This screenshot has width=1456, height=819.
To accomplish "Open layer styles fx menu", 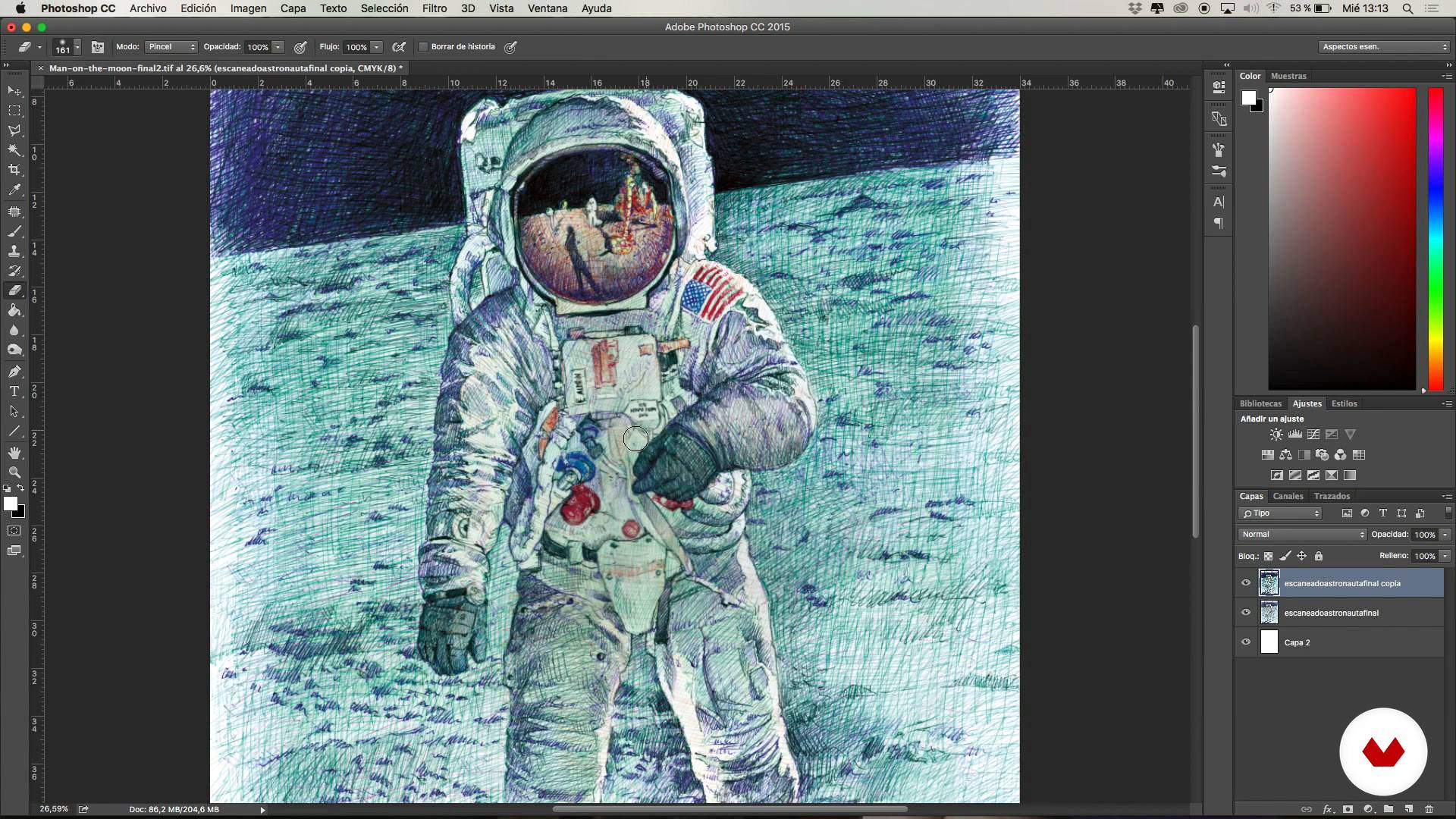I will 1328,809.
